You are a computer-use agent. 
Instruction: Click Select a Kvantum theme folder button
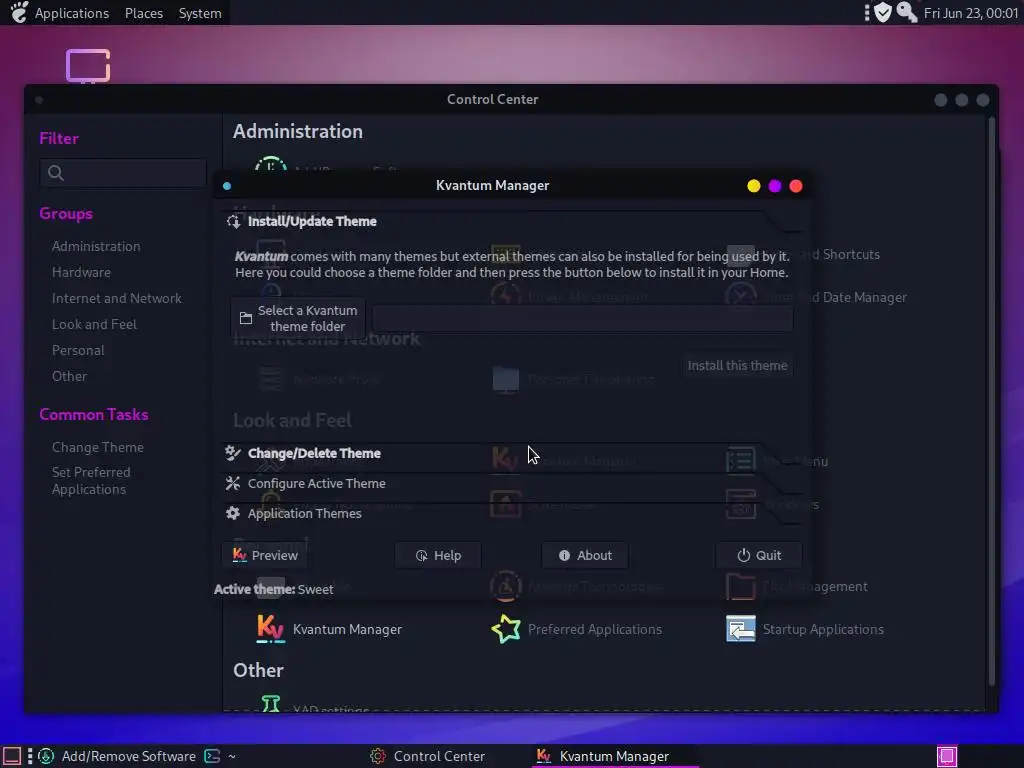(x=298, y=318)
